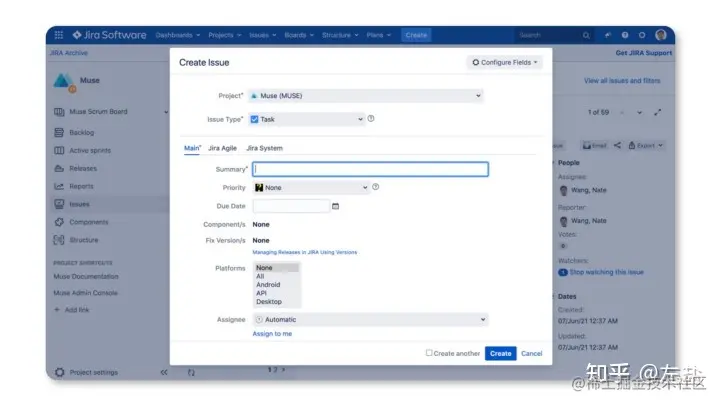
Task: Collapse sidebar with double chevron icon
Action: pos(164,372)
